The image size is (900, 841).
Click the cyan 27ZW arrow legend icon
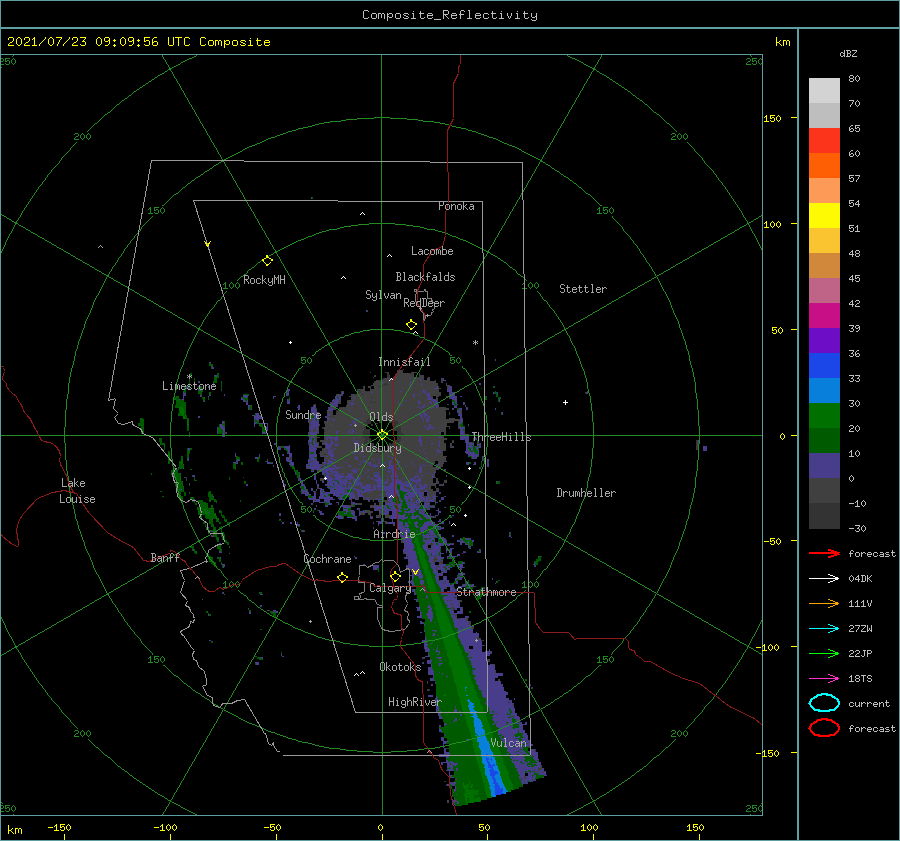point(824,629)
